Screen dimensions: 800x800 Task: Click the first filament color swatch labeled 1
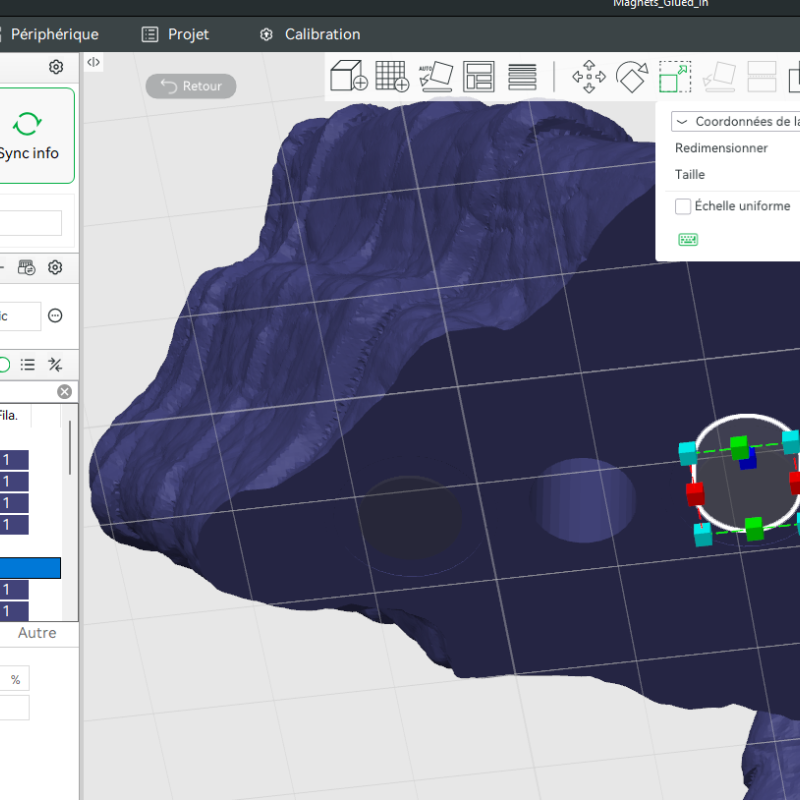tap(14, 460)
